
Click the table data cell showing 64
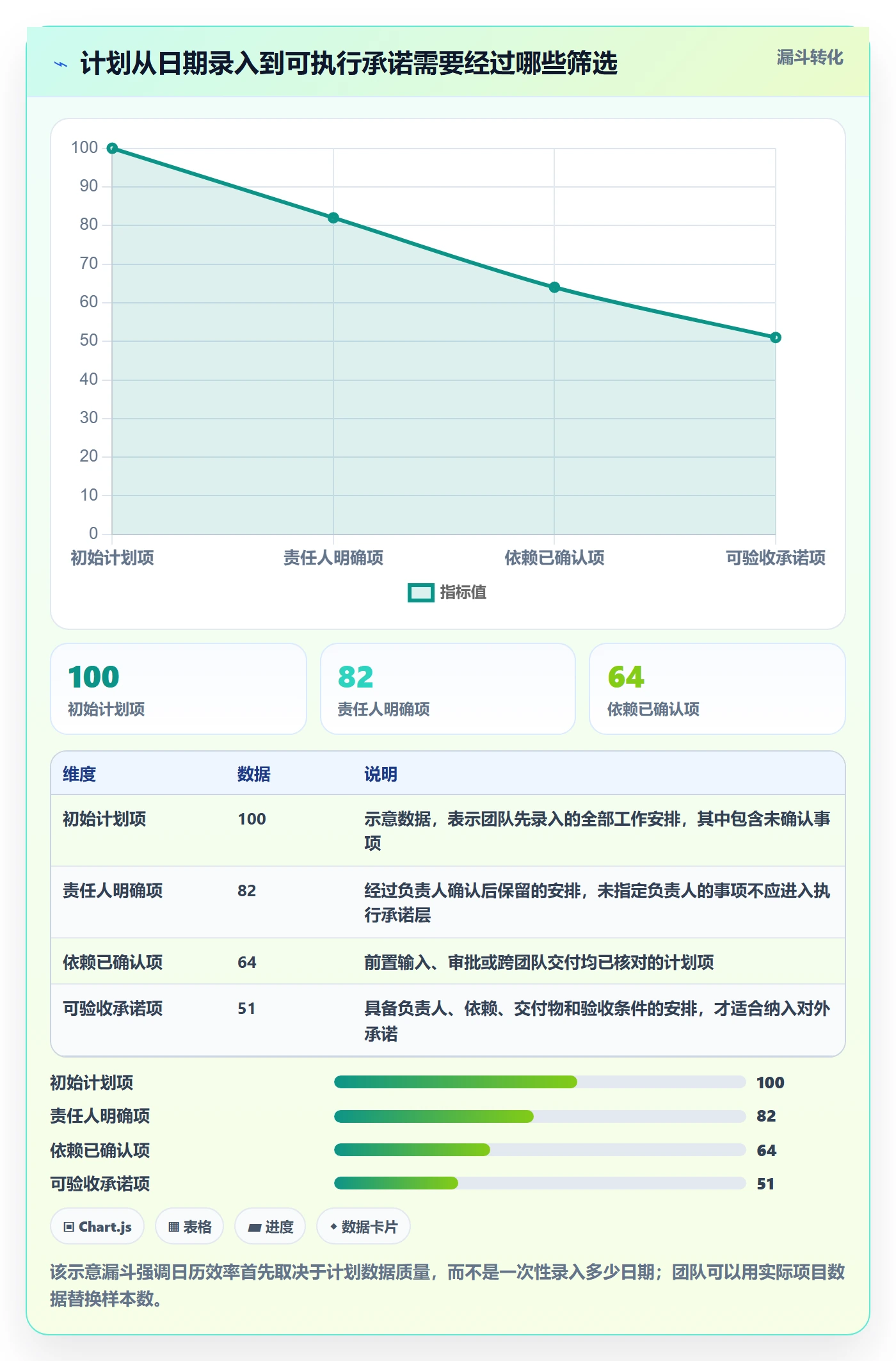point(247,962)
